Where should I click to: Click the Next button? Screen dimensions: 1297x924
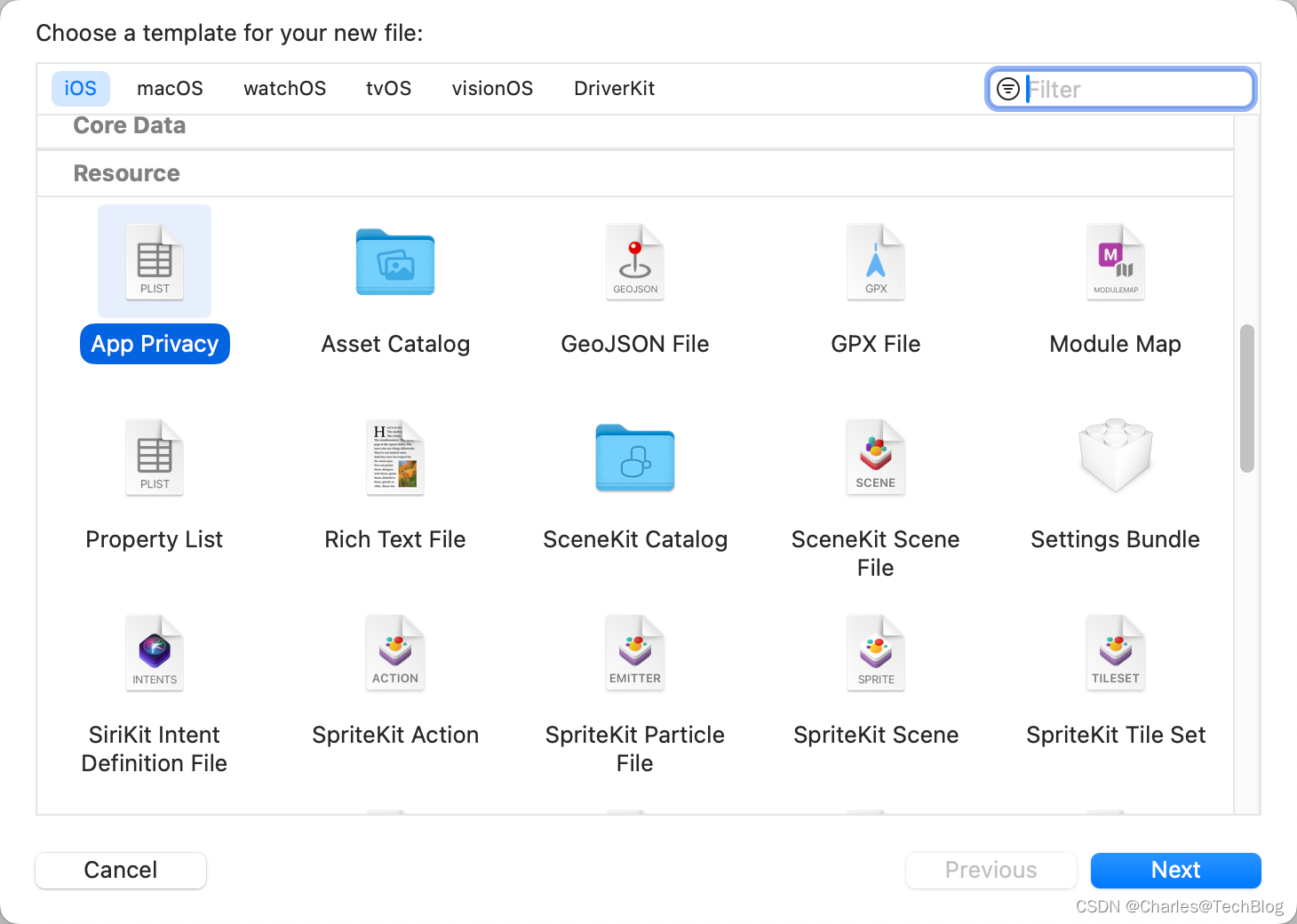1175,870
